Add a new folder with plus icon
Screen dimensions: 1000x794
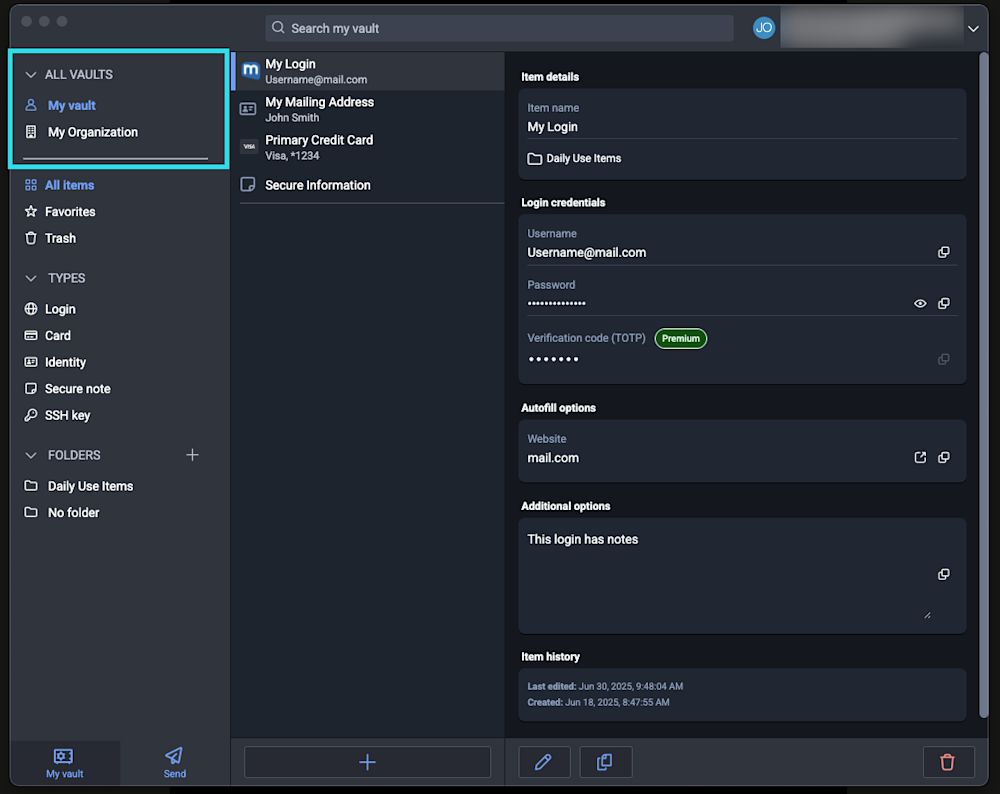pos(192,455)
